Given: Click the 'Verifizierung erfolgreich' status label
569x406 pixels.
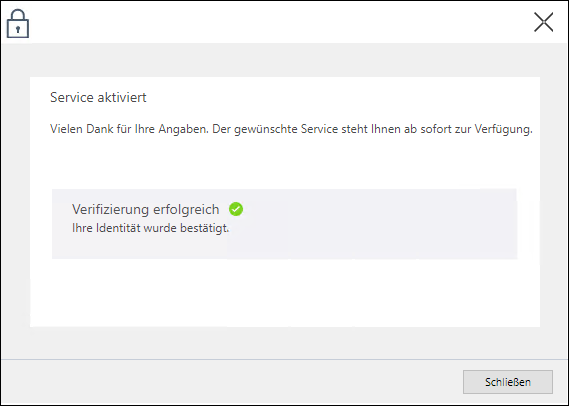Looking at the screenshot, I should coord(146,209).
